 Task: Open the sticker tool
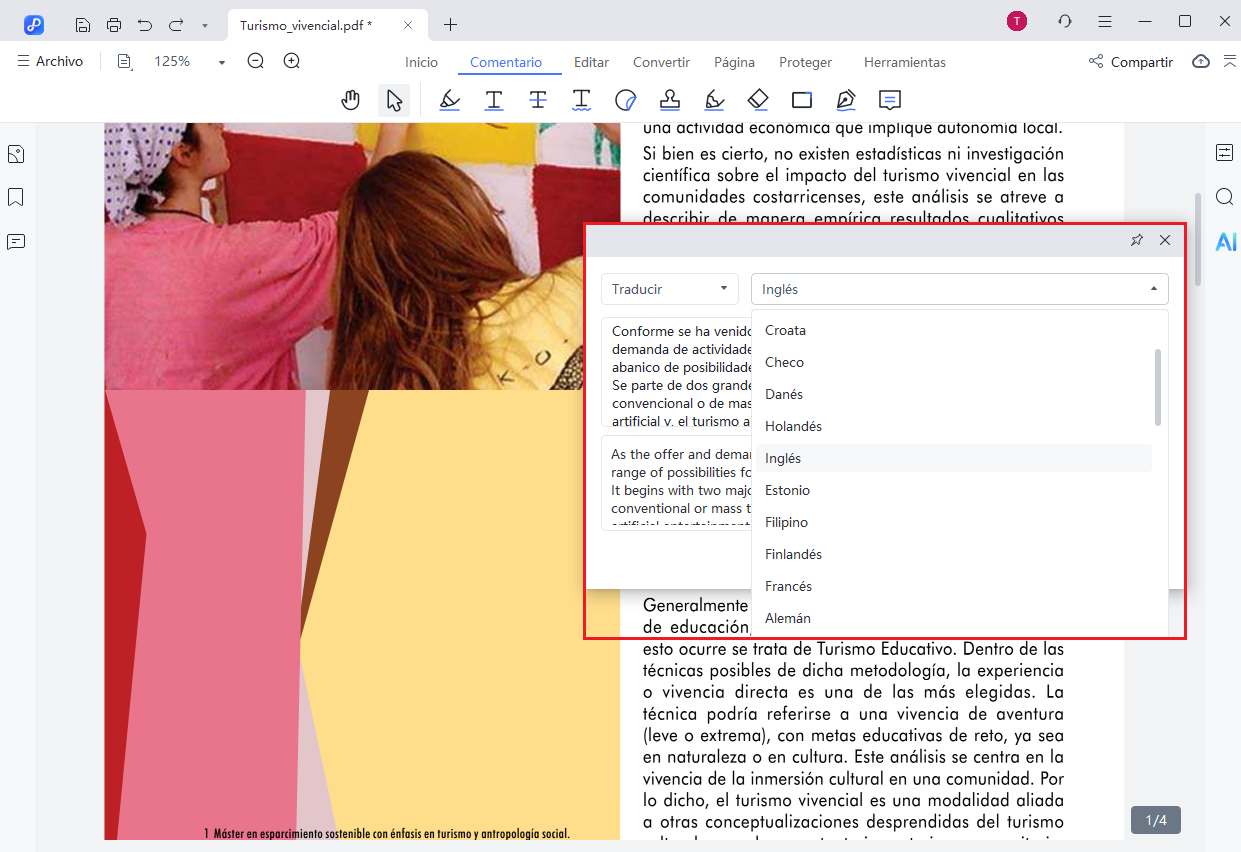(x=626, y=100)
